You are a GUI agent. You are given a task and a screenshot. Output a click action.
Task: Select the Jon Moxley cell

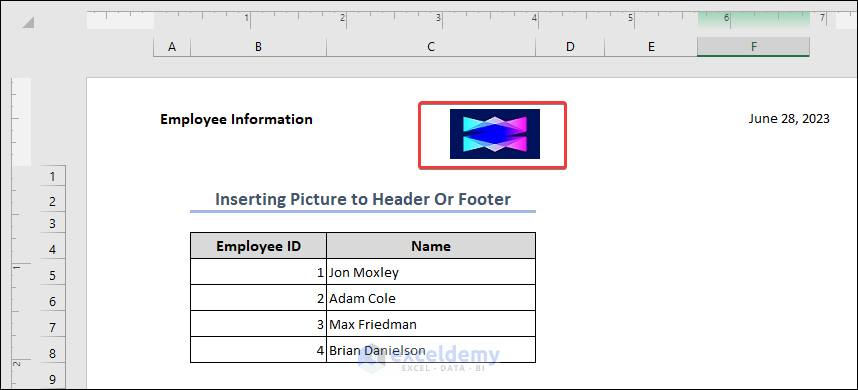431,272
